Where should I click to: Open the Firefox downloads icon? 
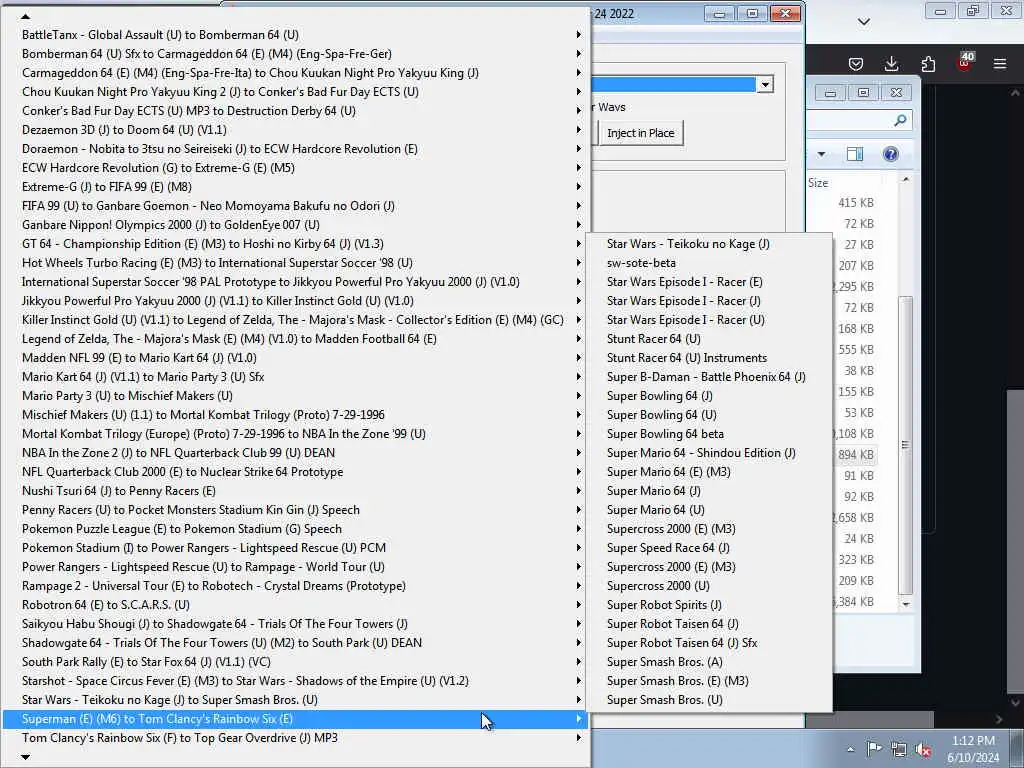(x=891, y=63)
